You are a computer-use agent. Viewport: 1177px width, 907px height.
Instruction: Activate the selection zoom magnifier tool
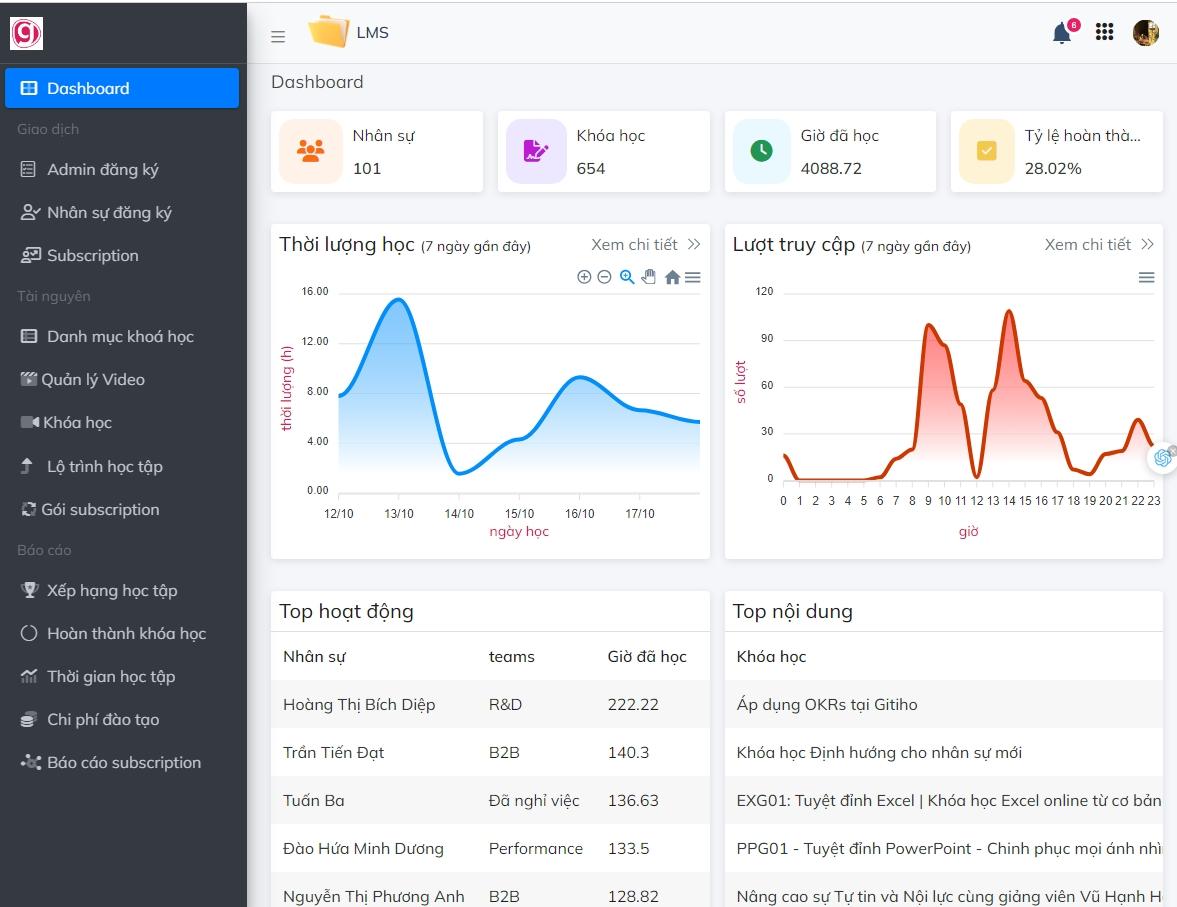pos(626,277)
